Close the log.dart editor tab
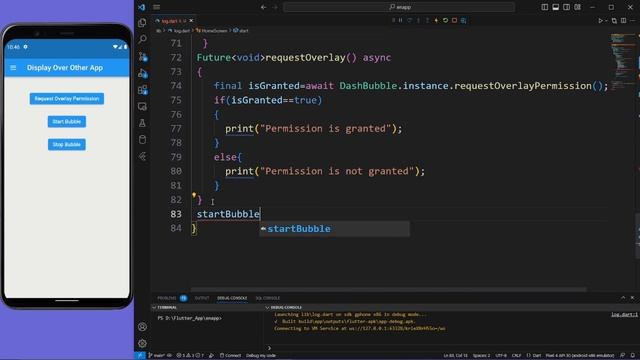This screenshot has height=360, width=640. (x=191, y=20)
